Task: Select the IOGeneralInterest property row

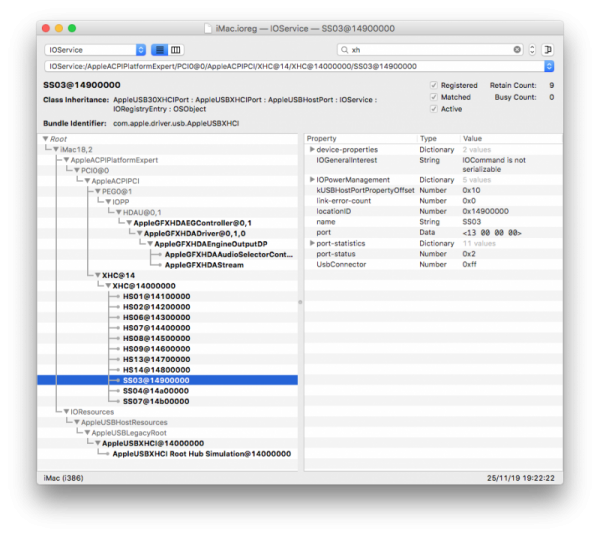Action: [x=434, y=165]
